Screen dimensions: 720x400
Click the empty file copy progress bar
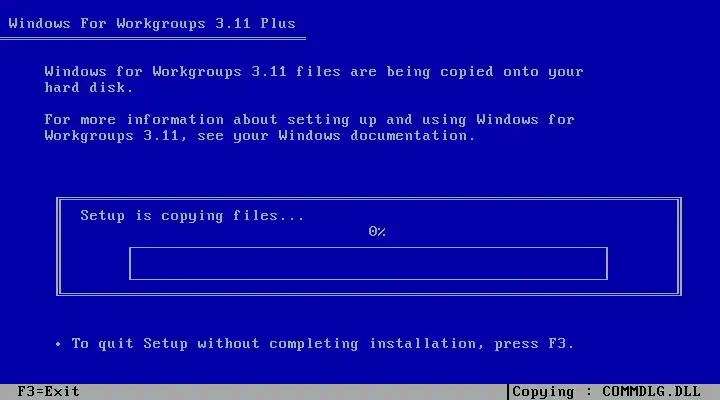[x=368, y=263]
